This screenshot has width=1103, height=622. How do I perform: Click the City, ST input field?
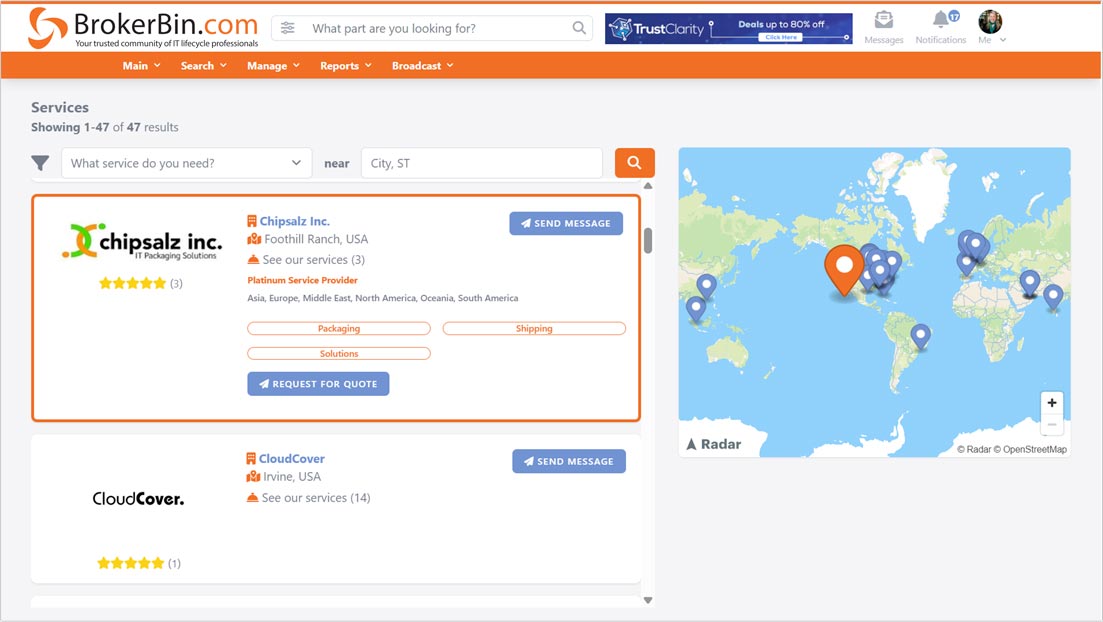click(481, 162)
